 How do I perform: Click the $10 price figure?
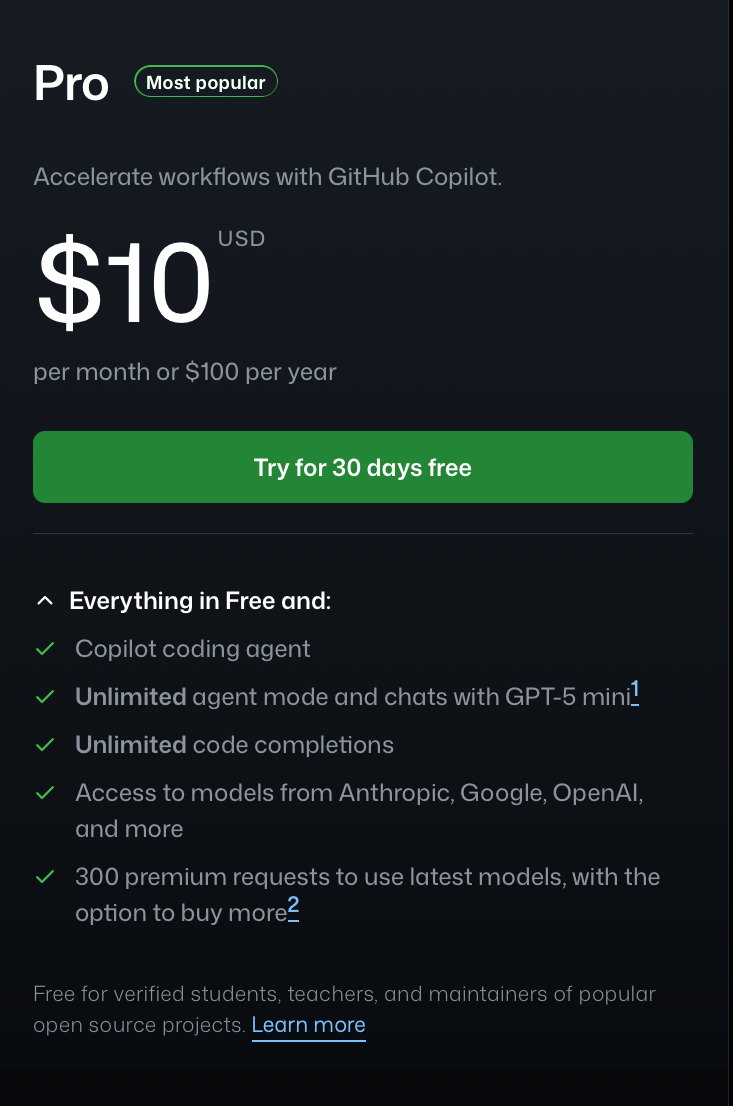[124, 283]
